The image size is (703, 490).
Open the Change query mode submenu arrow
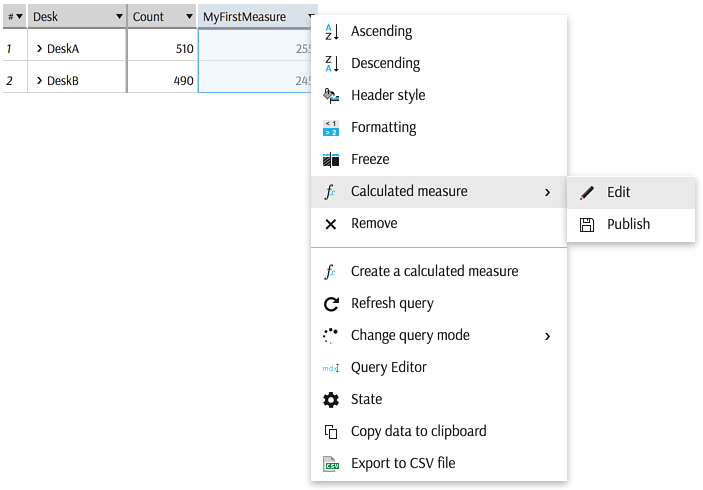point(547,336)
